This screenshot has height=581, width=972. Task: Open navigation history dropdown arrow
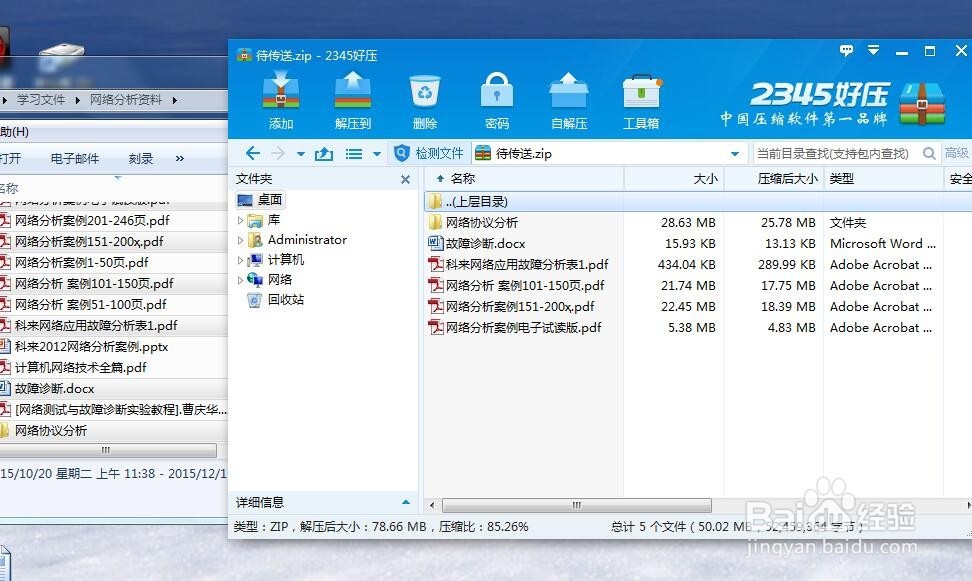pos(301,154)
